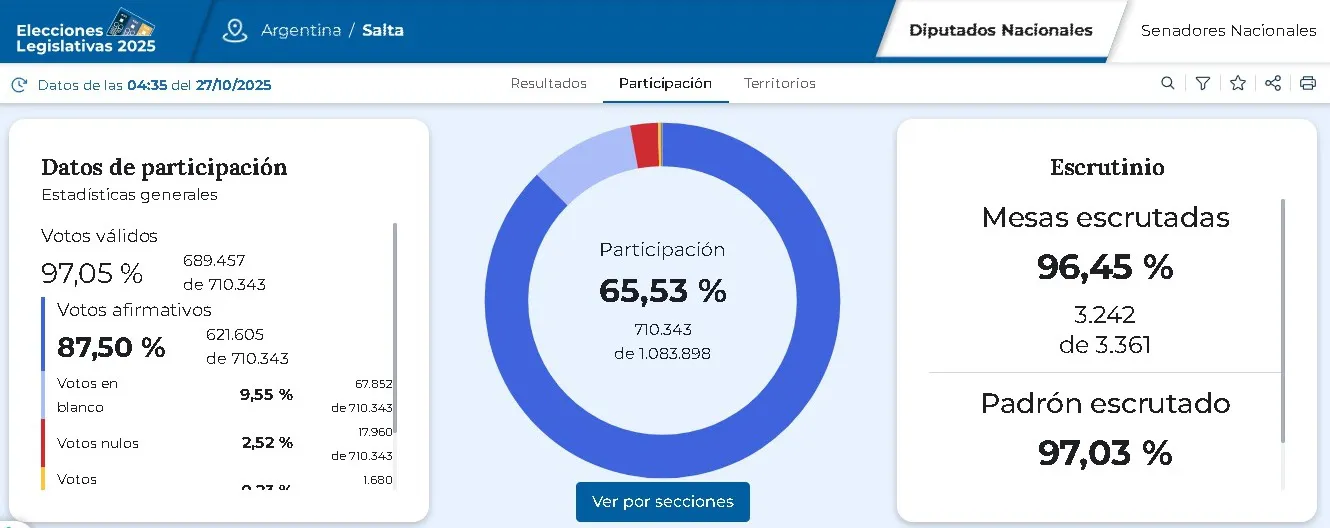The height and width of the screenshot is (528, 1330).
Task: Click the location pin icon
Action: click(x=235, y=30)
